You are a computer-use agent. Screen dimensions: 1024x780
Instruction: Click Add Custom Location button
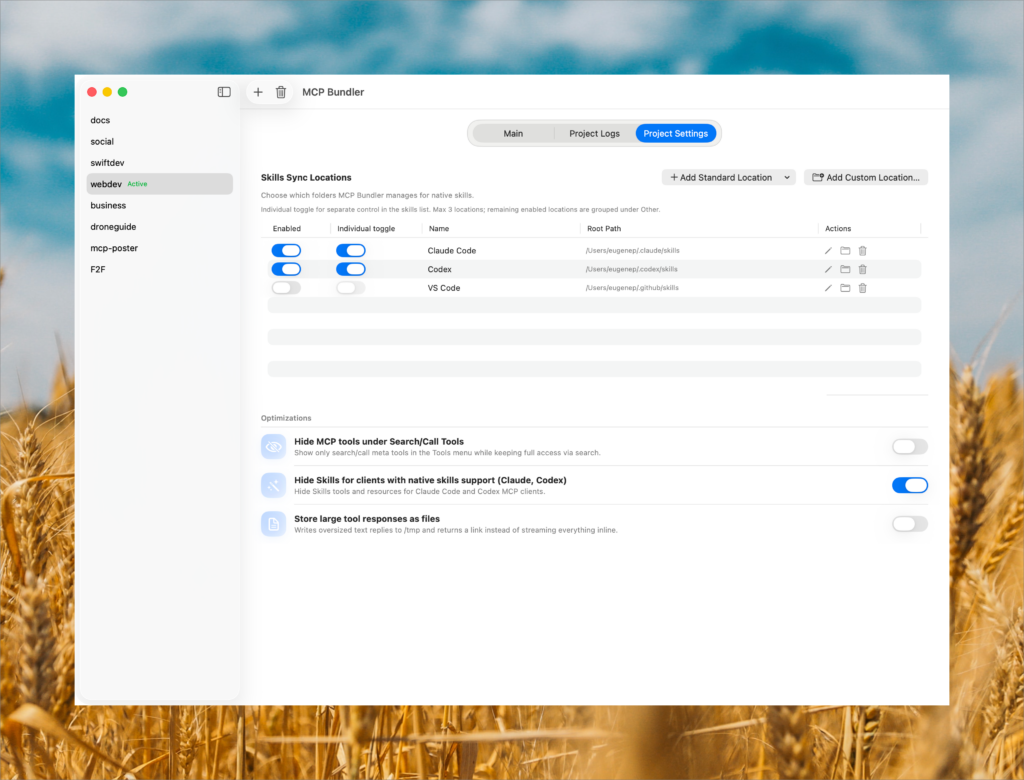866,178
